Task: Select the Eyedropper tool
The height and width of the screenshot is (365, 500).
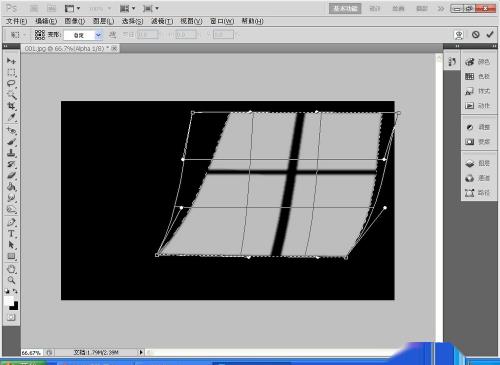Action: (x=11, y=117)
